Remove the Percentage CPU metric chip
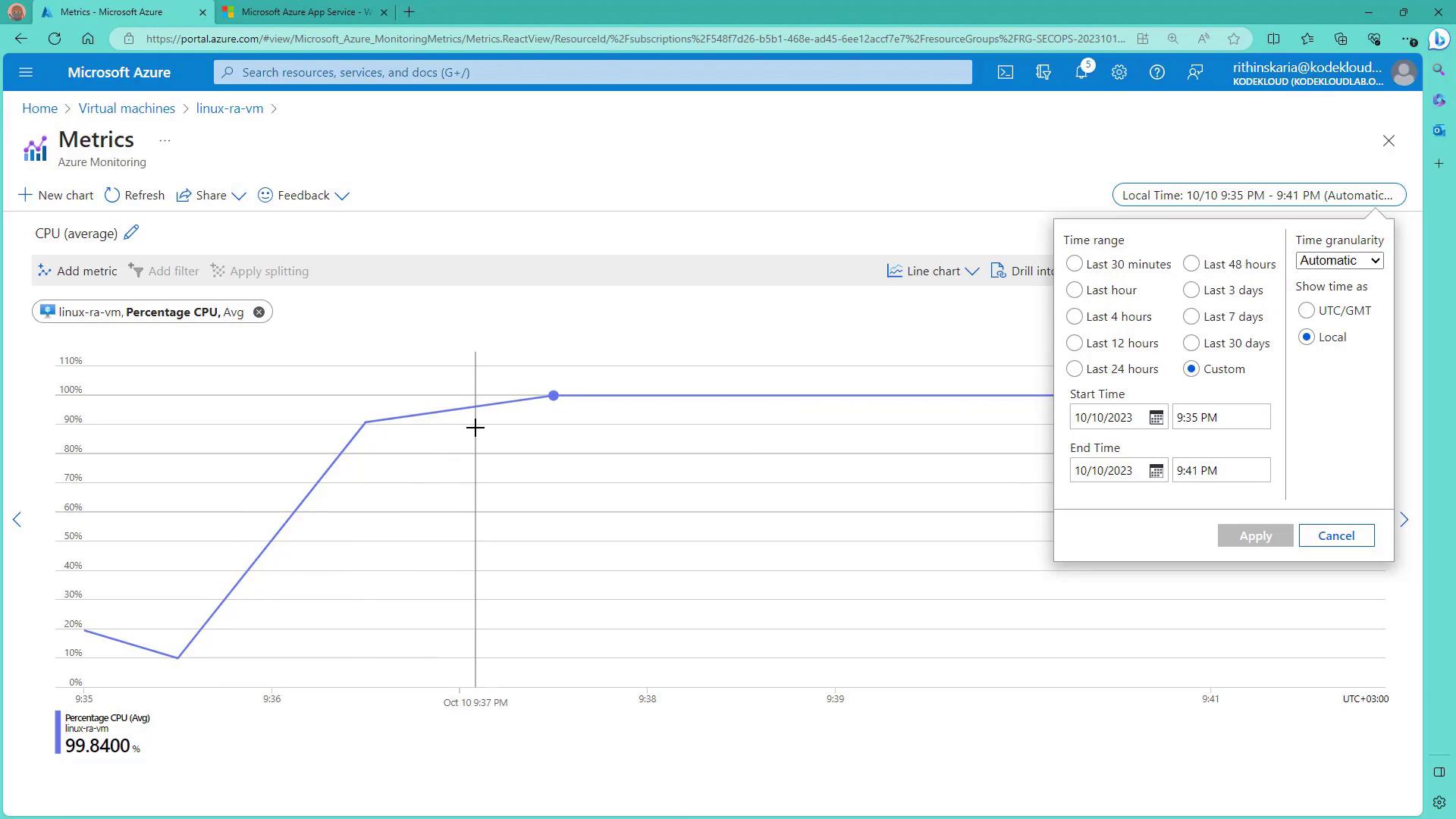Screen dimensions: 1456x819 [259, 312]
